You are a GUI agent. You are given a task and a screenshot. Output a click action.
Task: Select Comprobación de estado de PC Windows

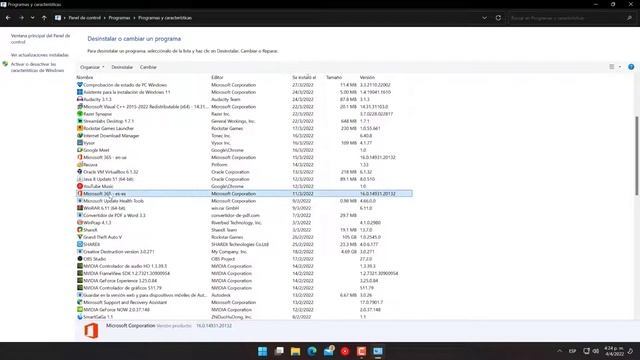tap(244, 85)
